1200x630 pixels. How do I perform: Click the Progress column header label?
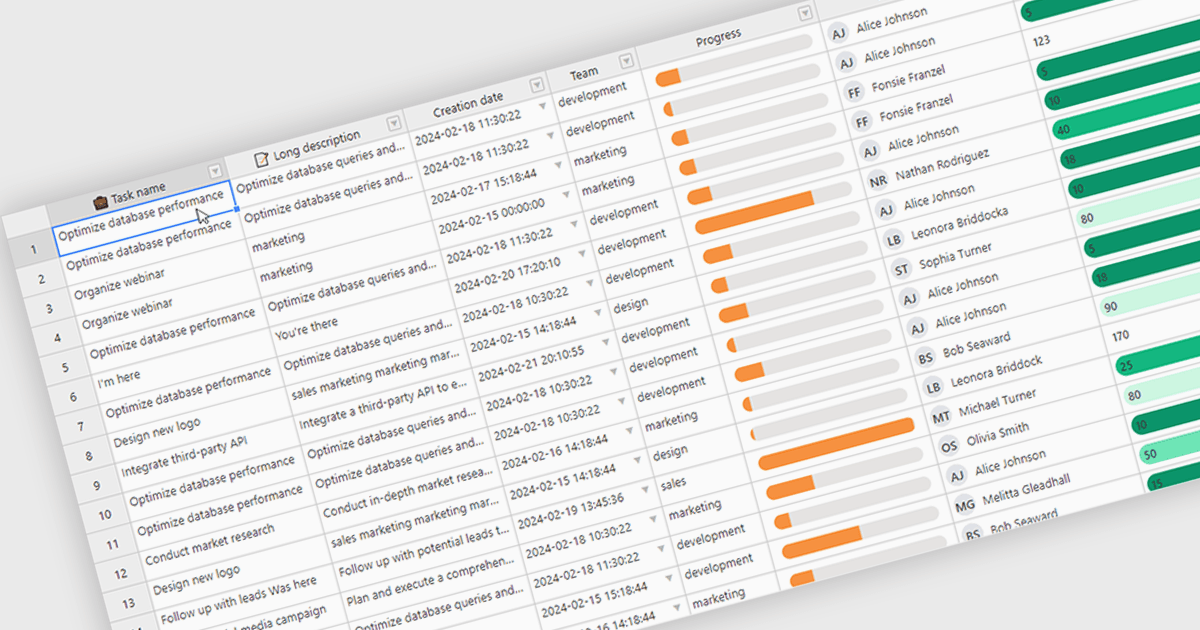[x=719, y=35]
